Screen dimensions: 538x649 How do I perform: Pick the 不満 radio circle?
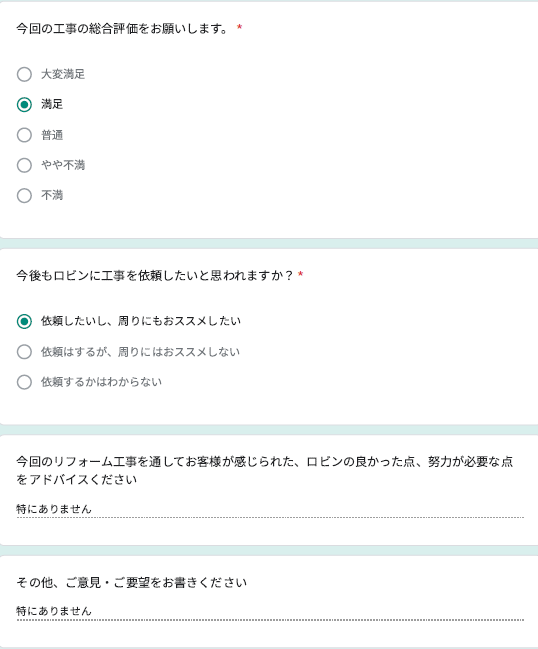click(24, 195)
